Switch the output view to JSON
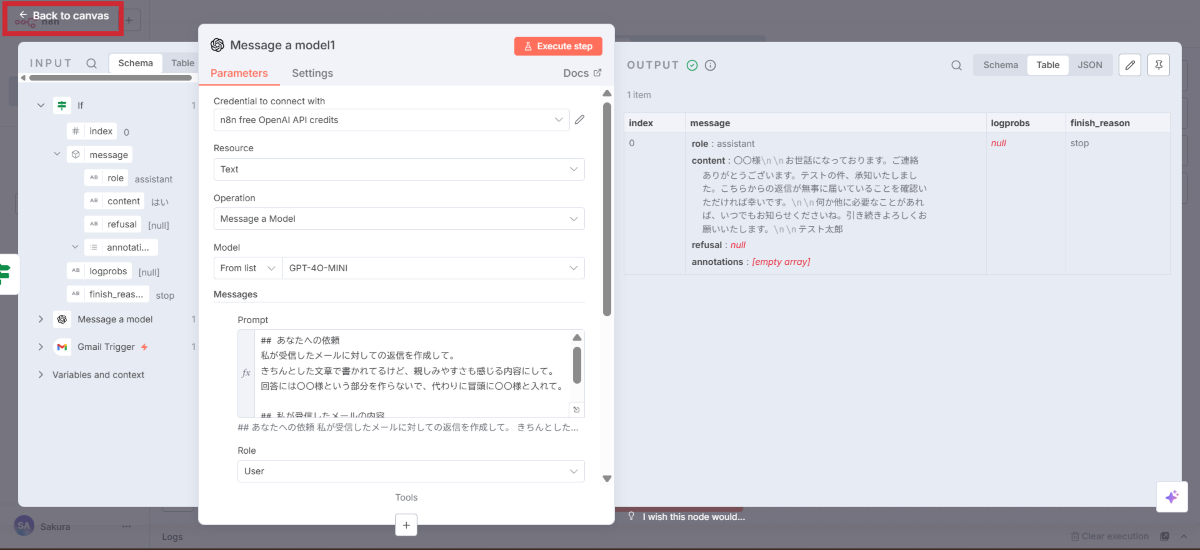The image size is (1200, 550). pyautogui.click(x=1090, y=65)
